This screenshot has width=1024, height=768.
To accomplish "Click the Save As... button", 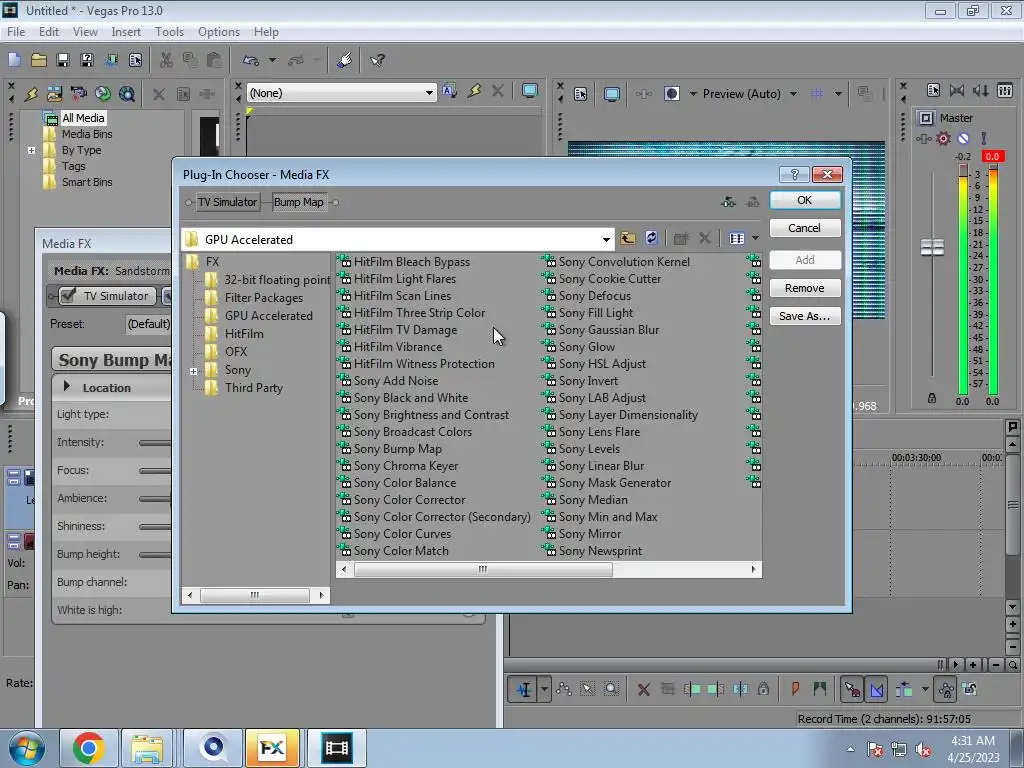I will (x=805, y=316).
